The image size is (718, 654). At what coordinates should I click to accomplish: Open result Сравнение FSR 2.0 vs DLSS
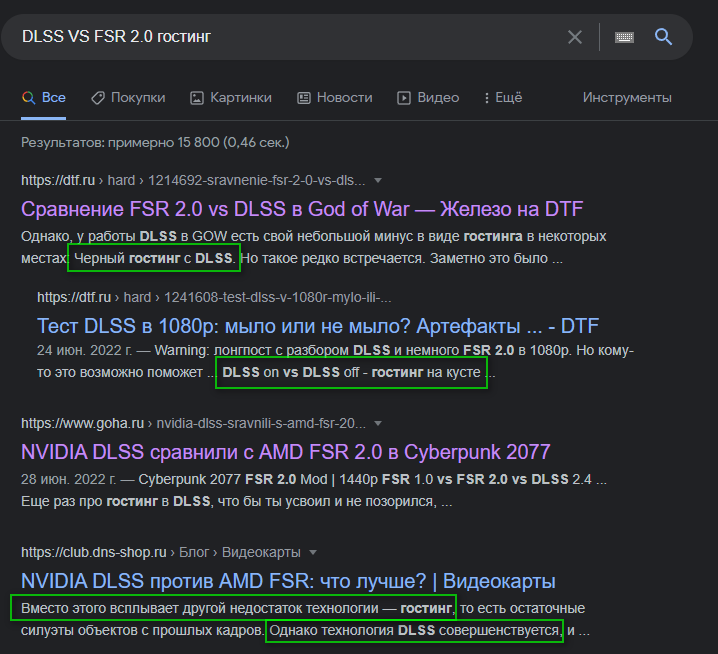click(x=302, y=209)
